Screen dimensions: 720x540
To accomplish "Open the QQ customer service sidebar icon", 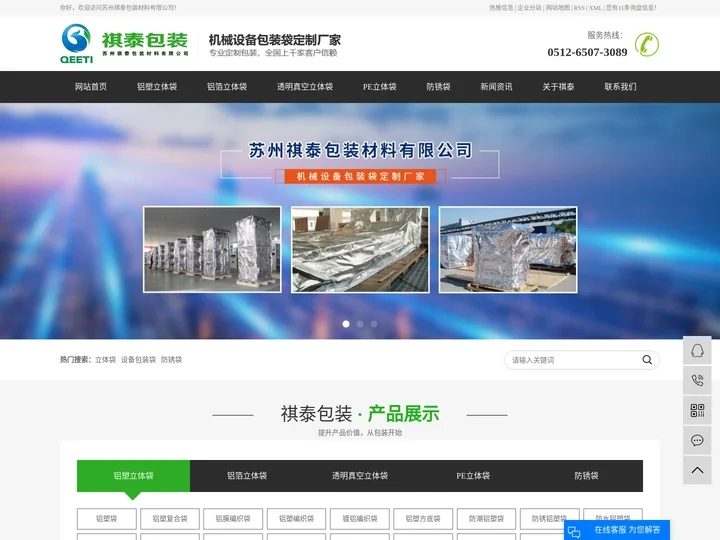I will tap(697, 351).
